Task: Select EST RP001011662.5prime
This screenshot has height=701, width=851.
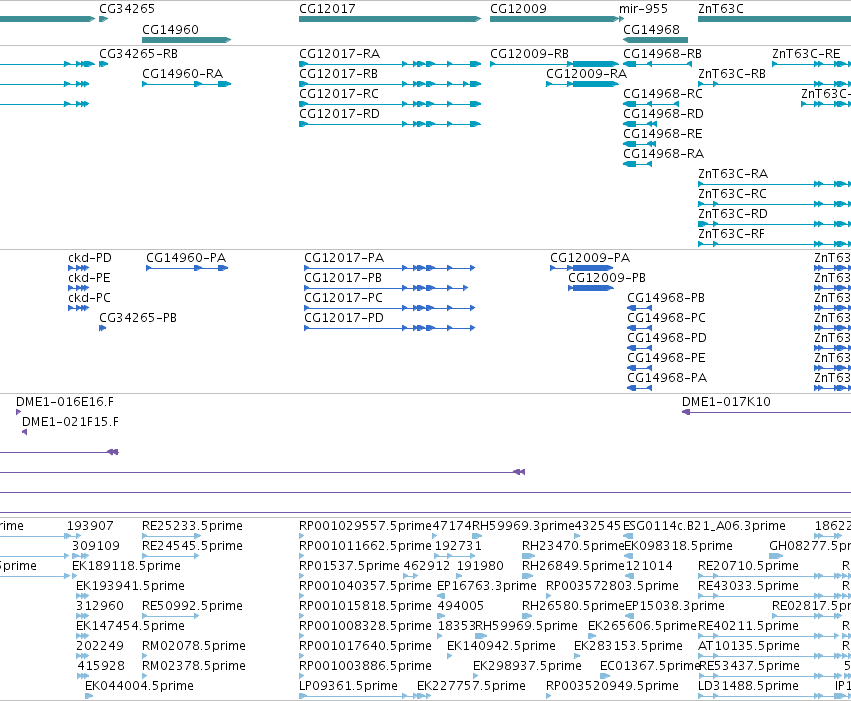Action: pyautogui.click(x=365, y=546)
